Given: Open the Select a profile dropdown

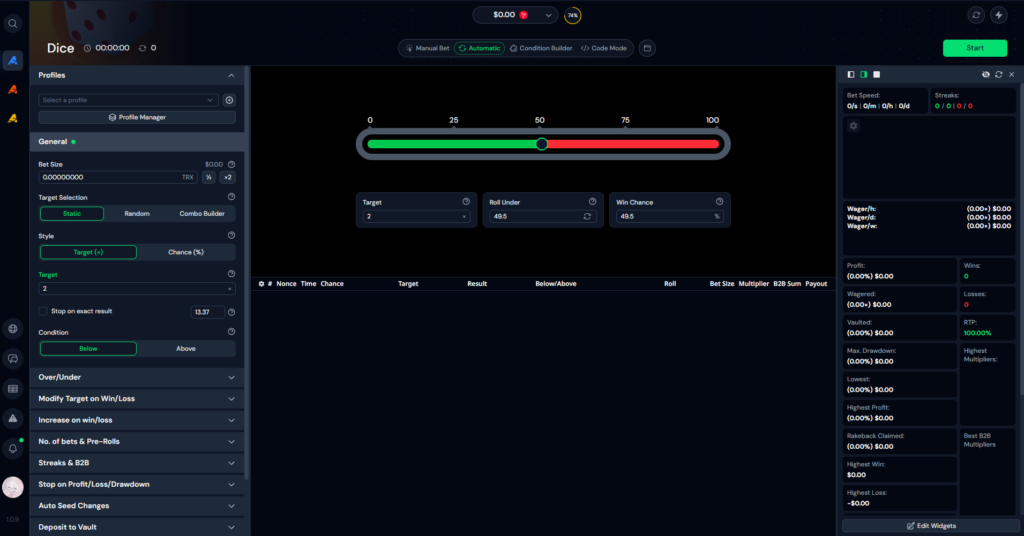Looking at the screenshot, I should 128,100.
